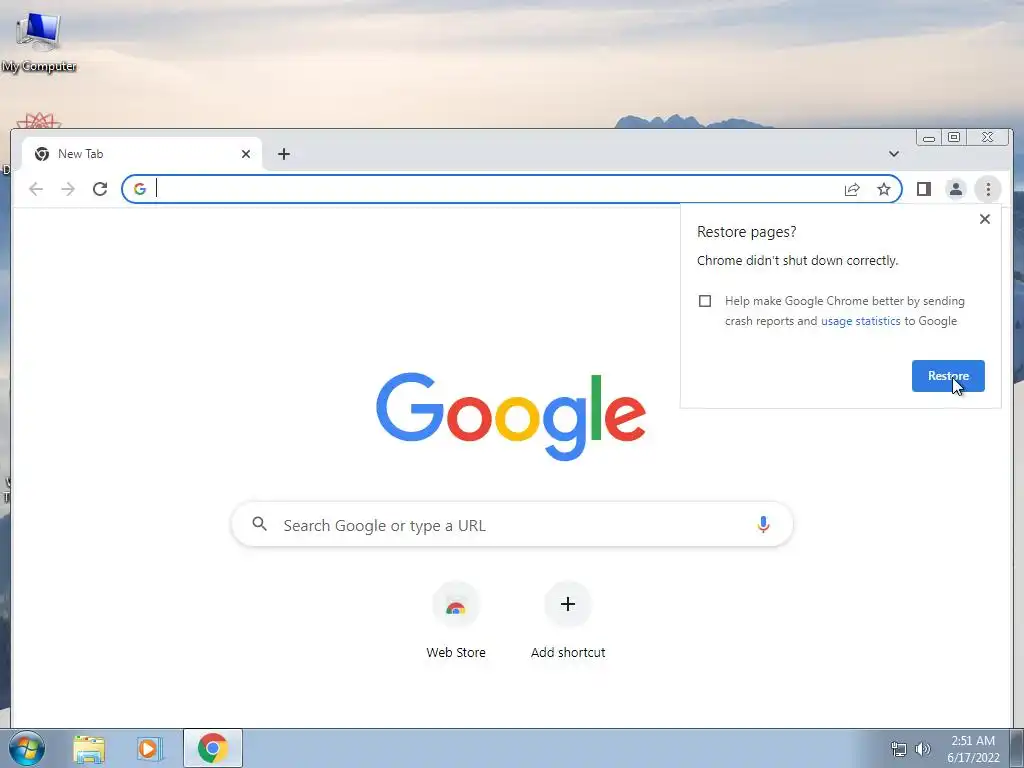This screenshot has height=768, width=1024.
Task: Open a new tab with plus button
Action: [x=283, y=154]
